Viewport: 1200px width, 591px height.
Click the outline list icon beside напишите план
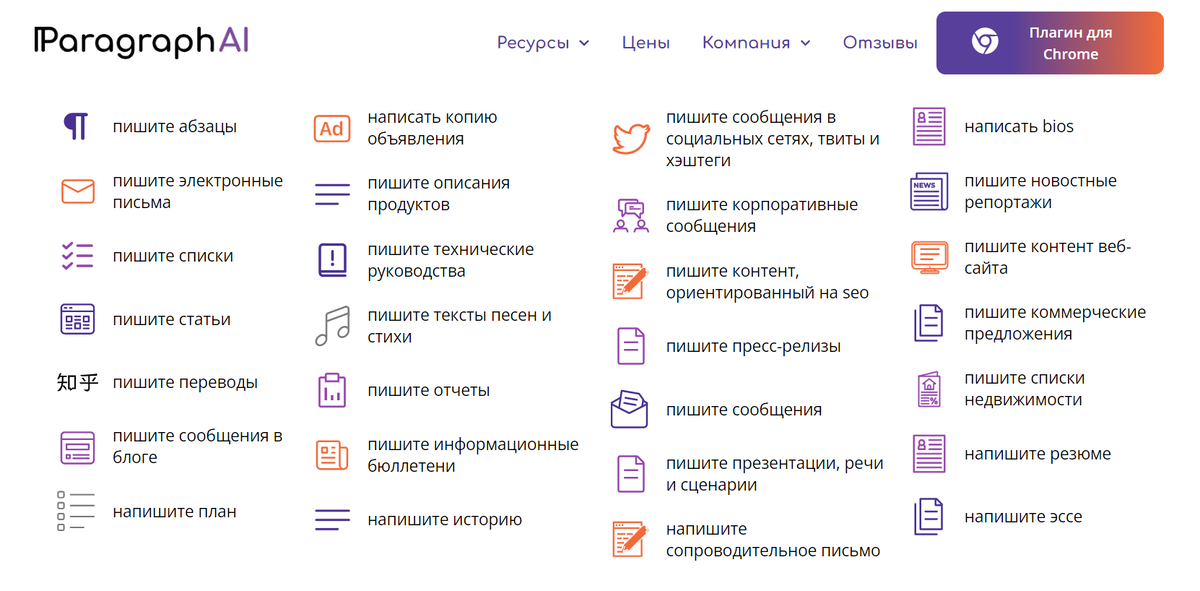(75, 511)
